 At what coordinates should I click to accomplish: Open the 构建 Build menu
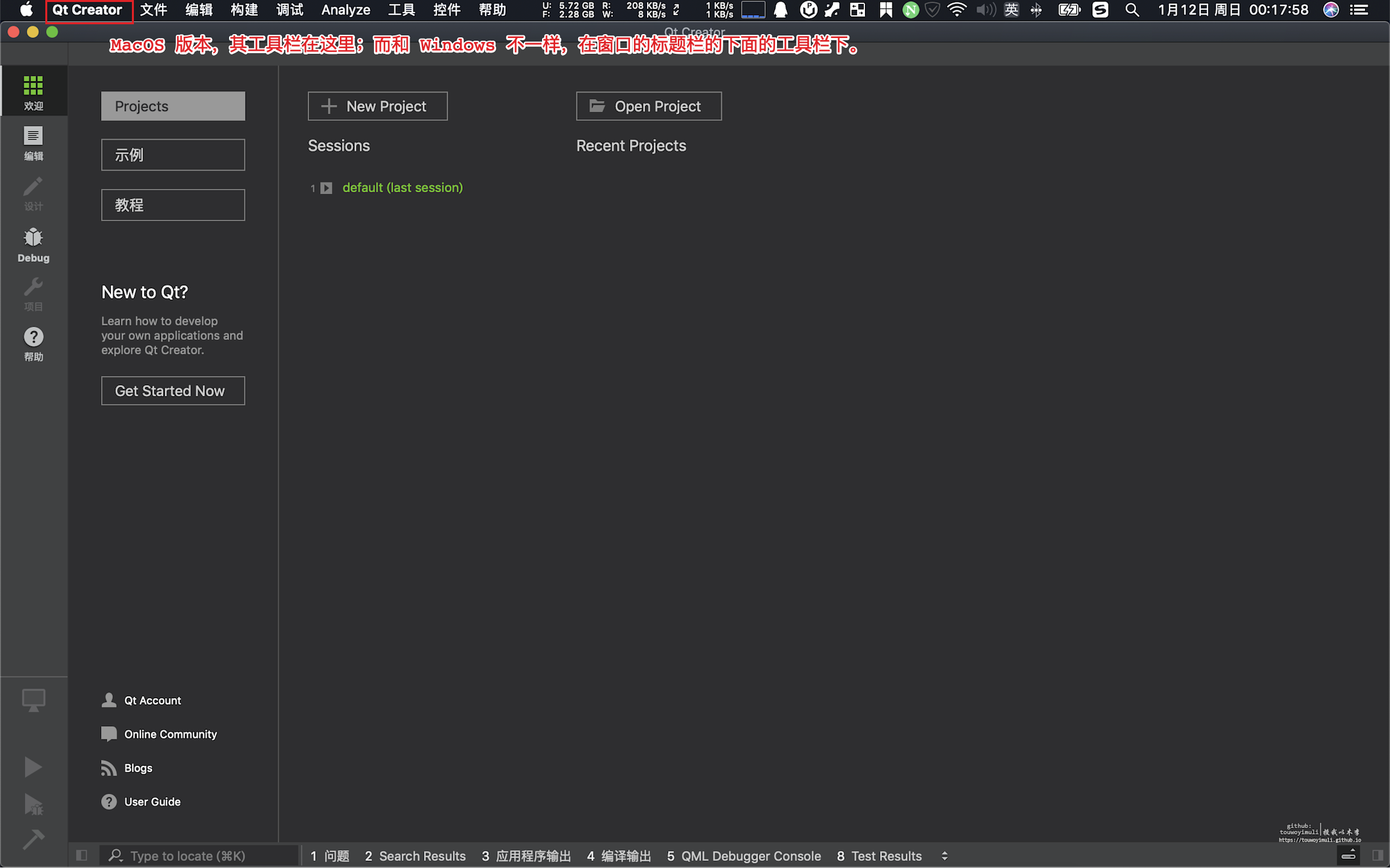point(244,10)
